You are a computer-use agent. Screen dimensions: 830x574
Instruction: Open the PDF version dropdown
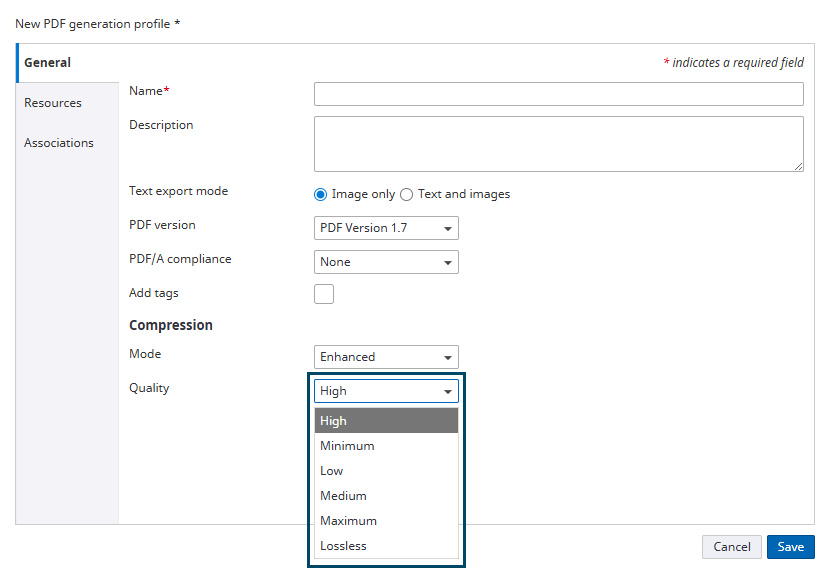click(x=386, y=228)
